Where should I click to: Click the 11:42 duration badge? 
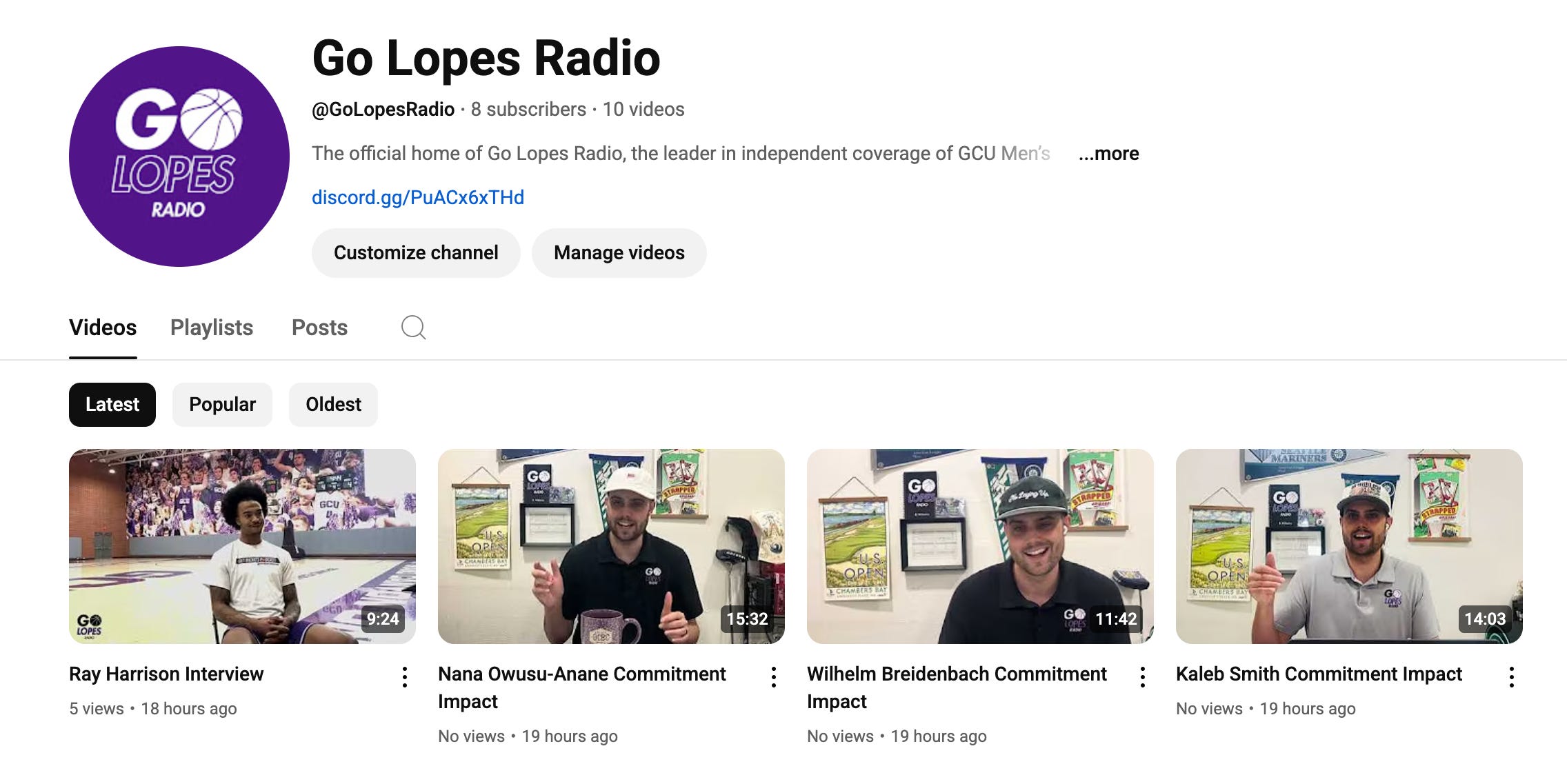pos(1116,619)
